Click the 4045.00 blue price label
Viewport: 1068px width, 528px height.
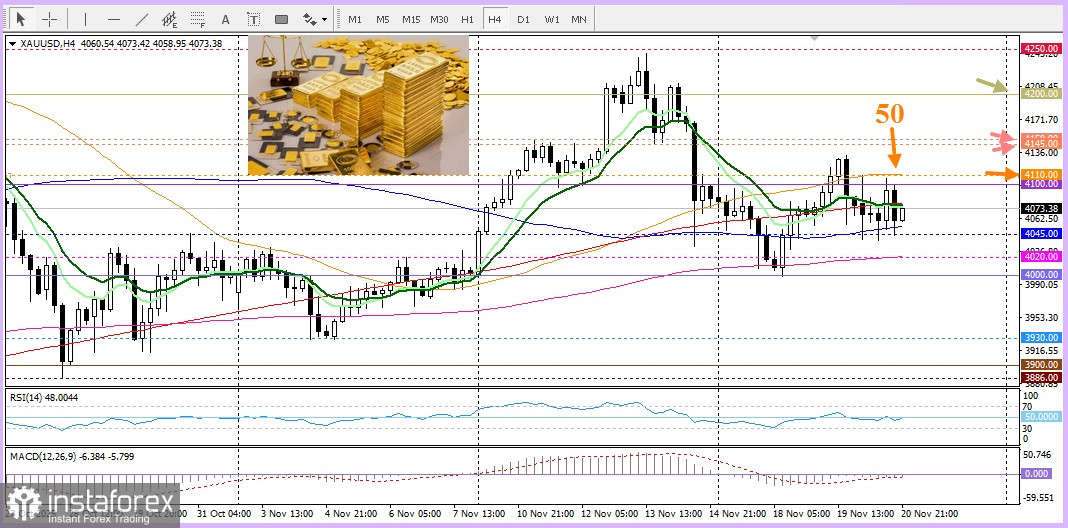1041,234
